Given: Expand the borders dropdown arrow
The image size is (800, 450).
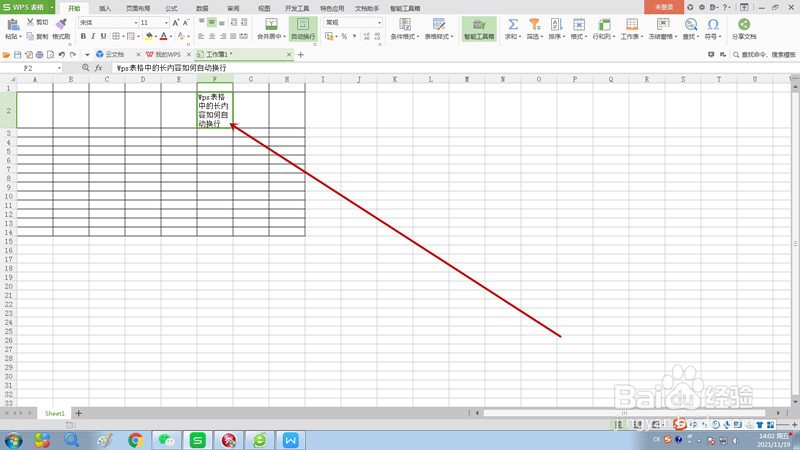Looking at the screenshot, I should pos(123,36).
